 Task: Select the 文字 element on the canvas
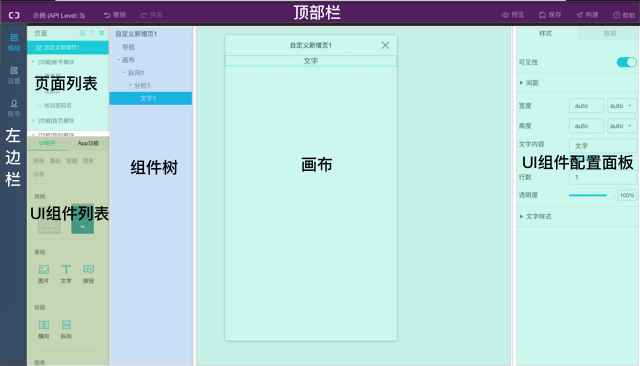point(311,61)
